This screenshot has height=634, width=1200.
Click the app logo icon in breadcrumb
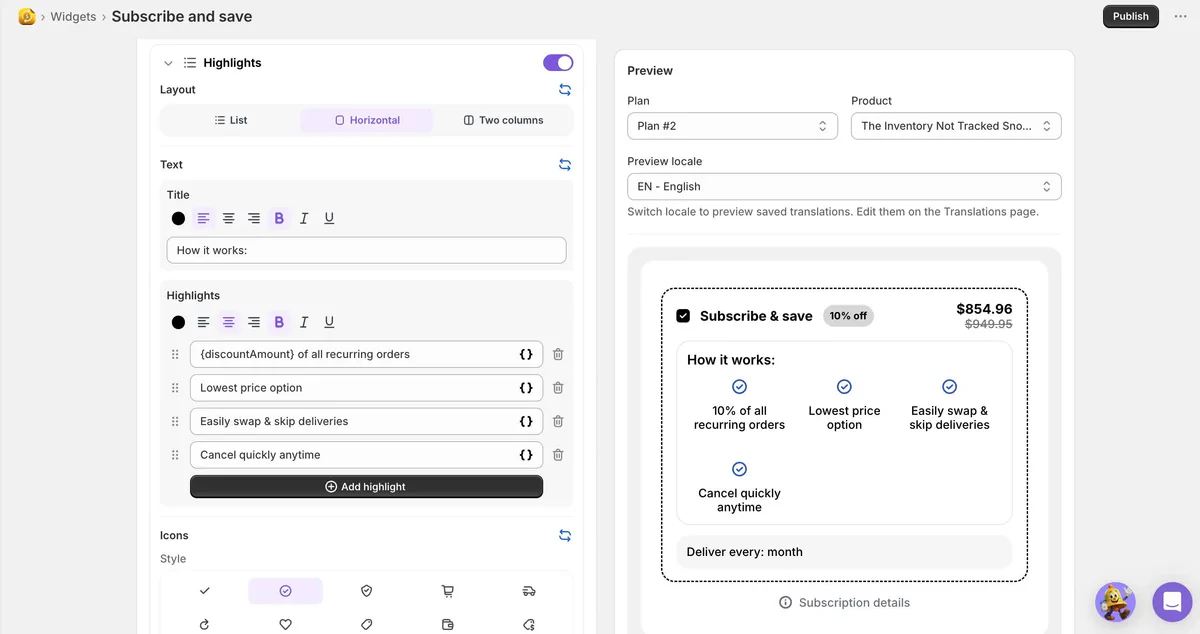[27, 16]
